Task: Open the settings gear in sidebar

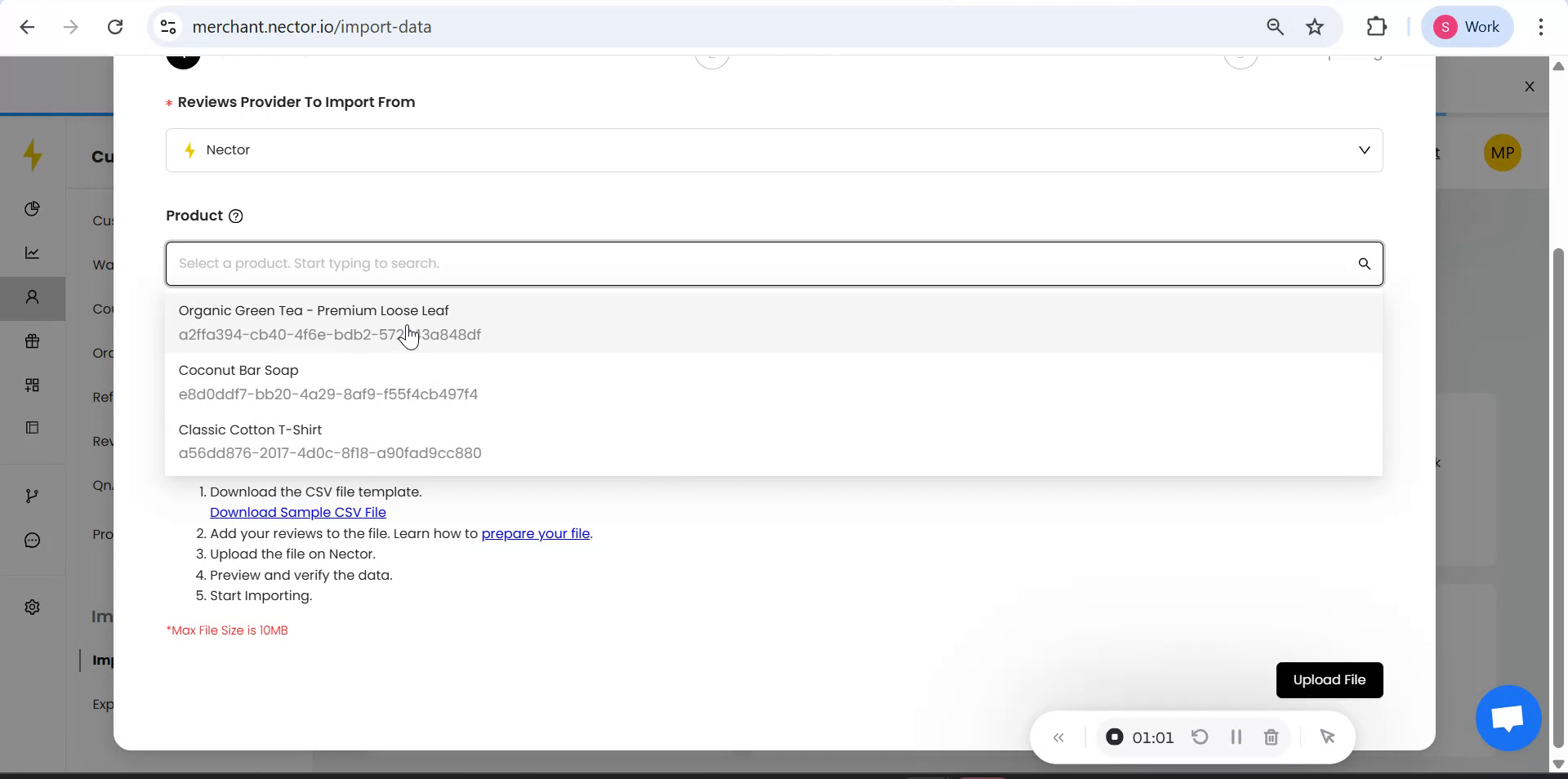Action: pyautogui.click(x=32, y=607)
